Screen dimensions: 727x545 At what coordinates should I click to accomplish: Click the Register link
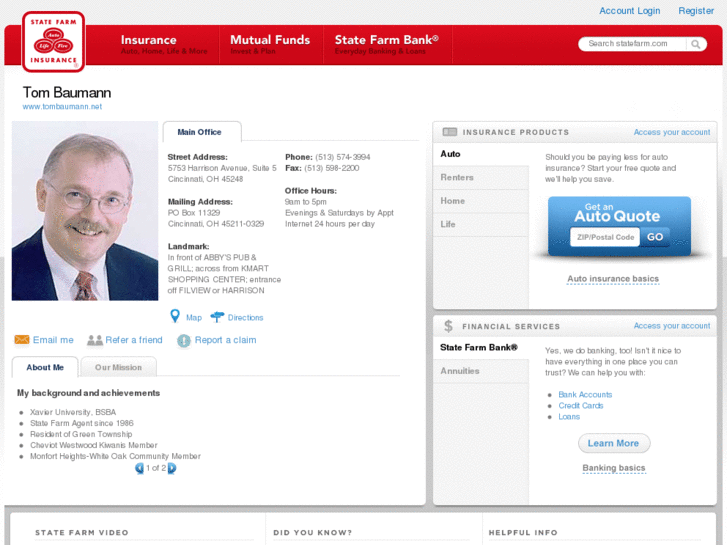696,11
